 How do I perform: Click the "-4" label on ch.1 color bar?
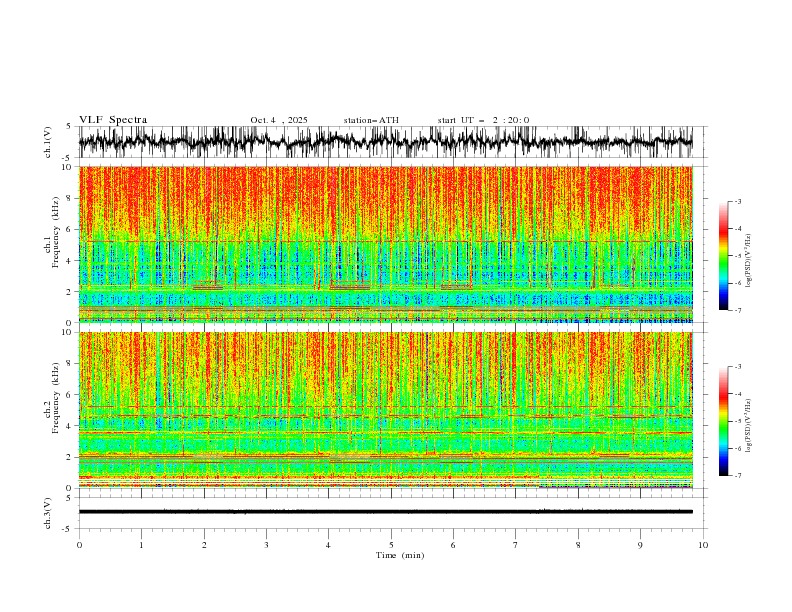pyautogui.click(x=737, y=229)
